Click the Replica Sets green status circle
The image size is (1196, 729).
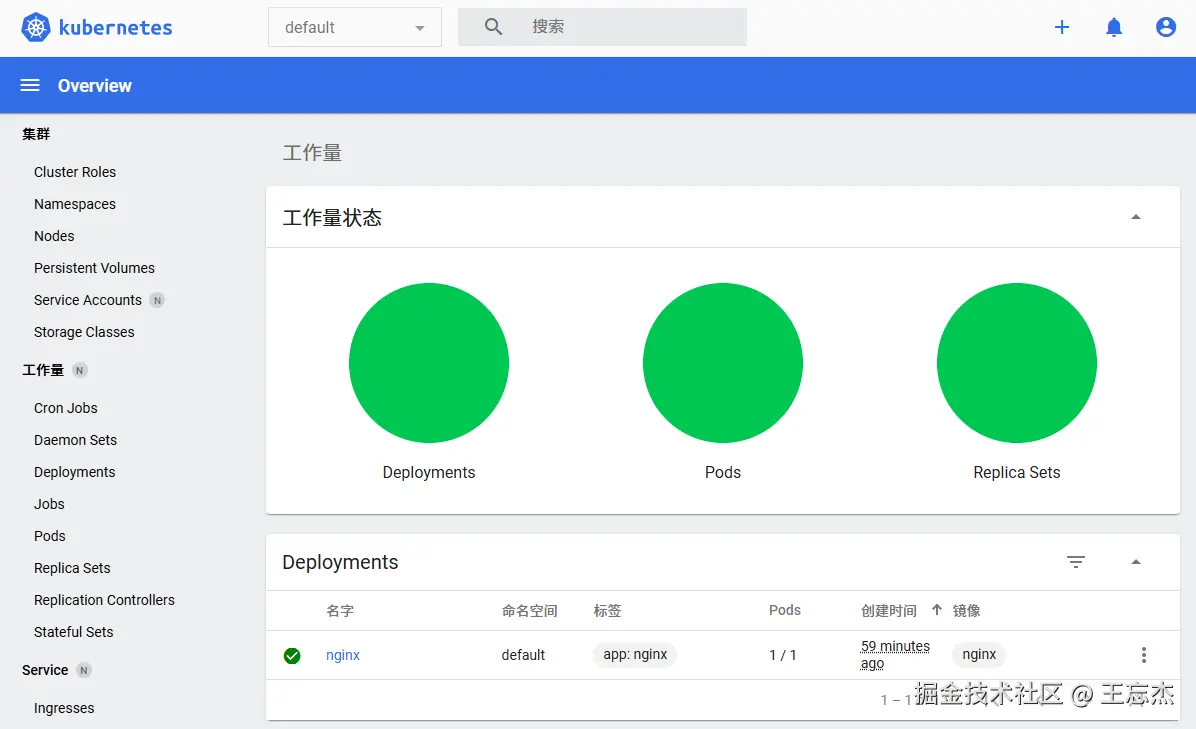pos(1017,363)
